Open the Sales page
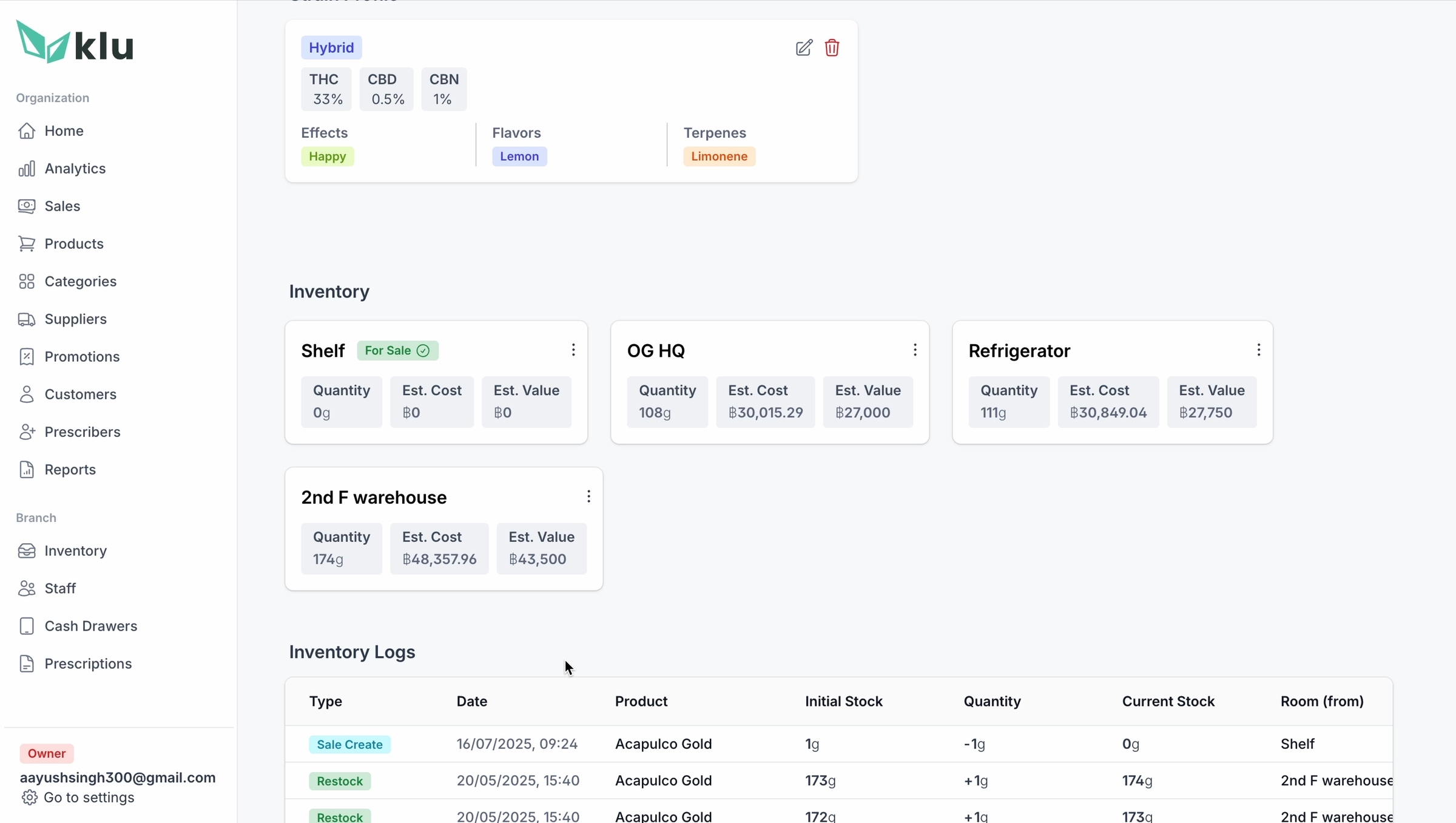Image resolution: width=1456 pixels, height=823 pixels. (62, 206)
